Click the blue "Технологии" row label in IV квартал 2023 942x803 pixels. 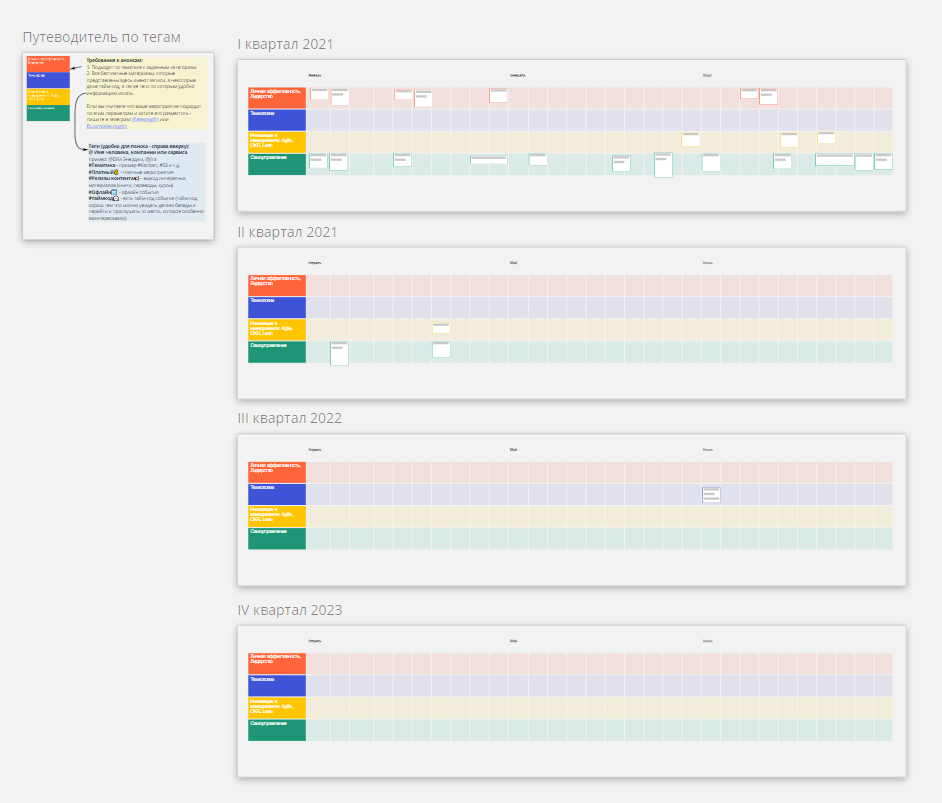click(277, 685)
